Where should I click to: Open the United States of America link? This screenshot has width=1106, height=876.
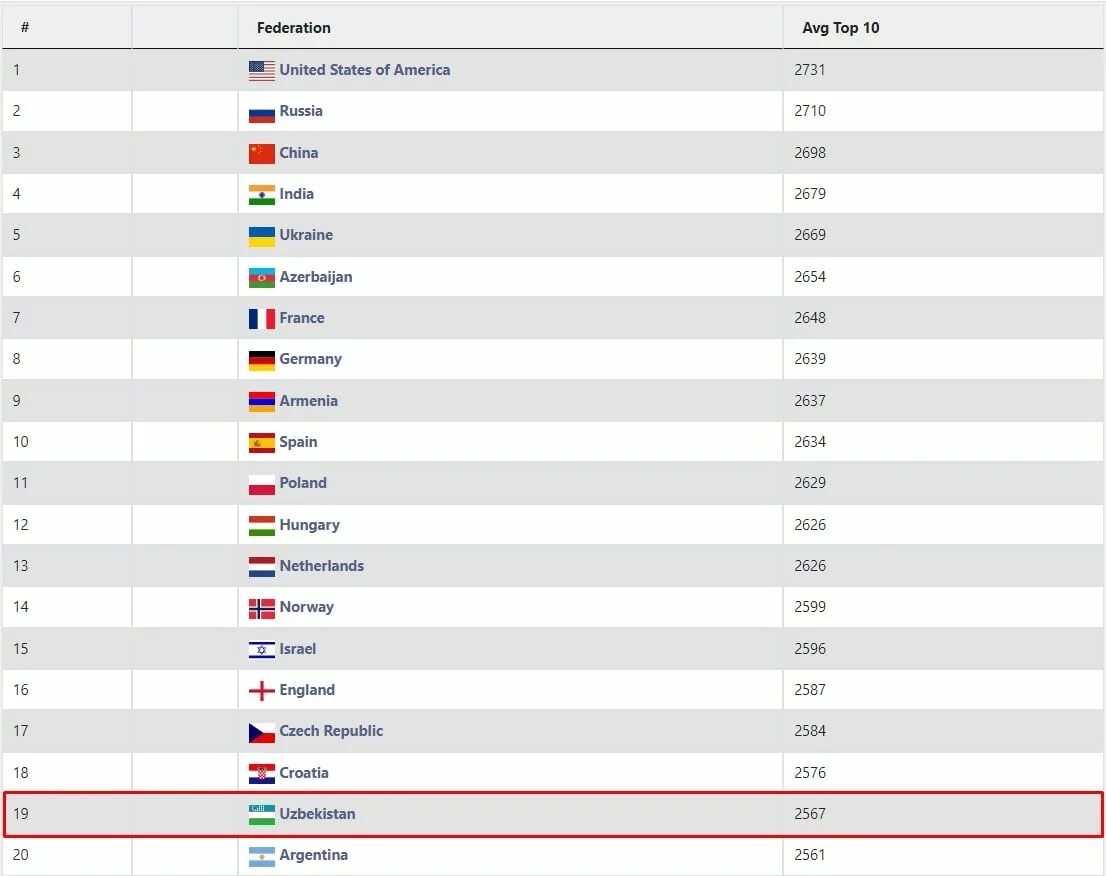365,70
